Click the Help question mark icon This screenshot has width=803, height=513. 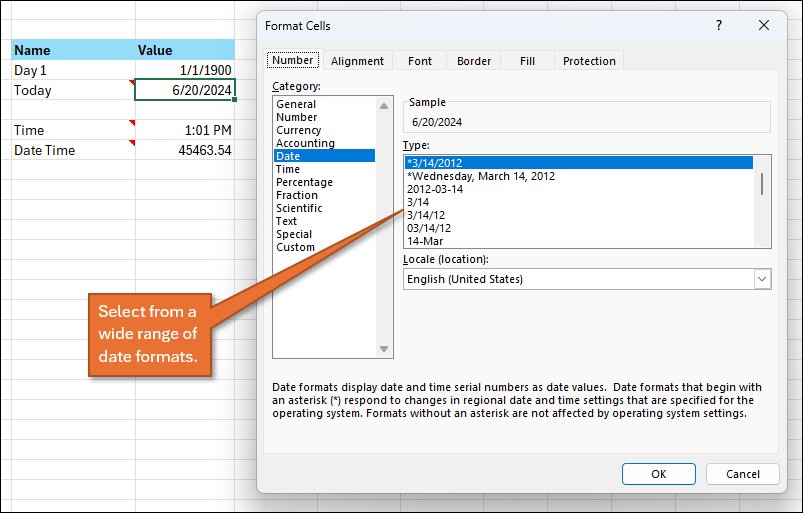(x=718, y=26)
